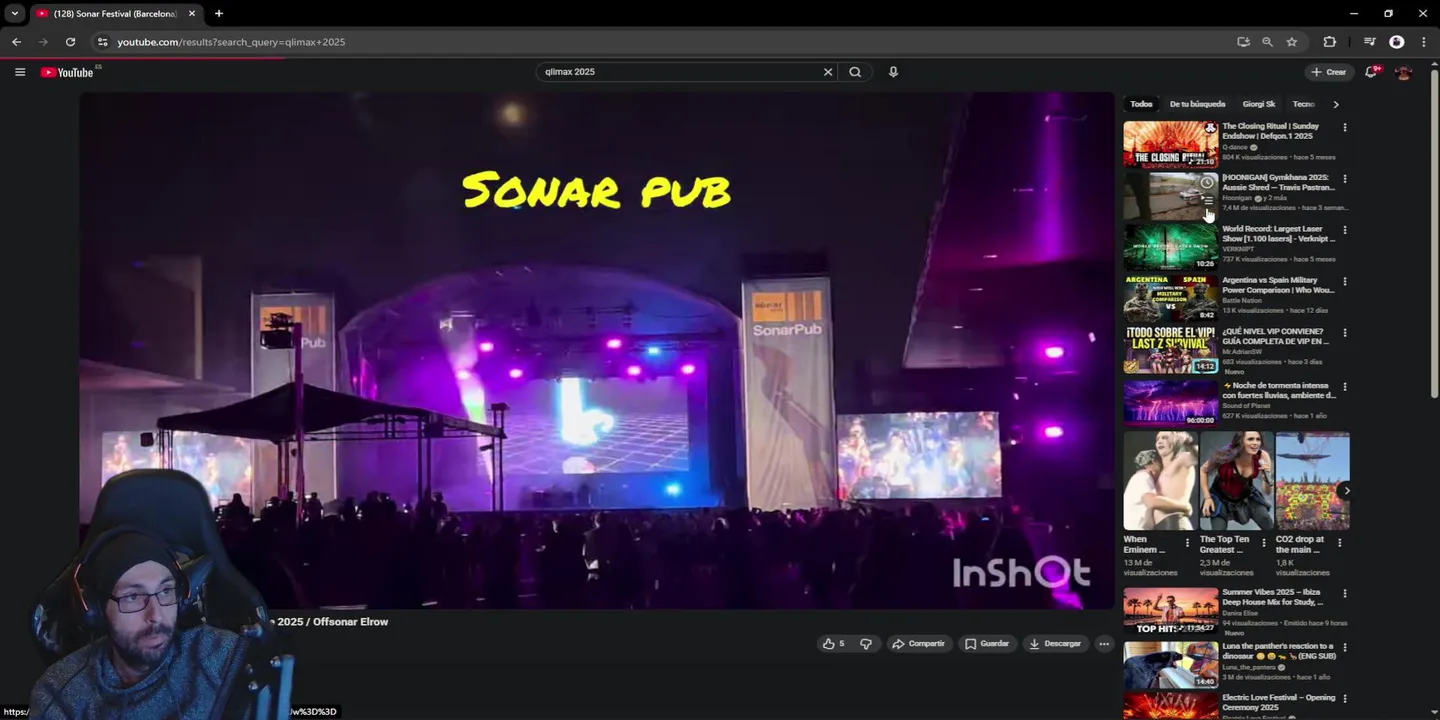Screen dimensions: 1440x720
Task: Open Top Ten Greatest short thumbnail
Action: pyautogui.click(x=1236, y=481)
